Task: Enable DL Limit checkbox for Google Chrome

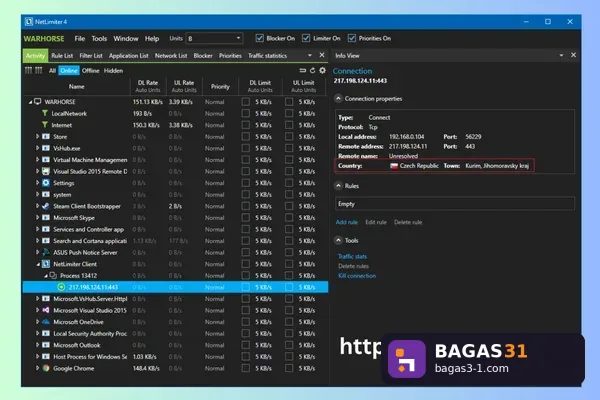Action: point(246,368)
